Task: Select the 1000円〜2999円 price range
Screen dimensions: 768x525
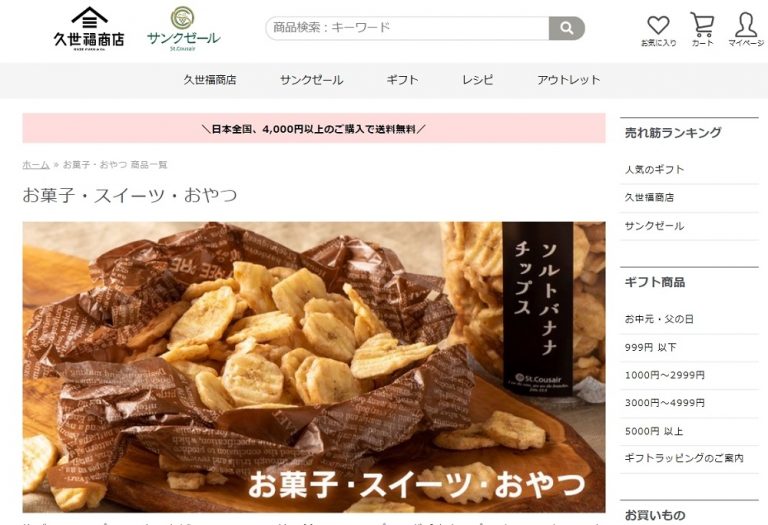Action: tap(665, 375)
